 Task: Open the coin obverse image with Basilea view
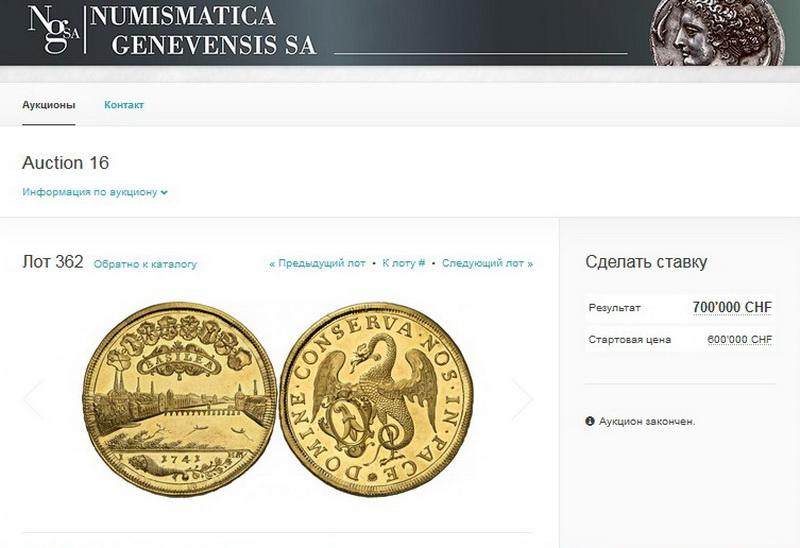pos(179,400)
